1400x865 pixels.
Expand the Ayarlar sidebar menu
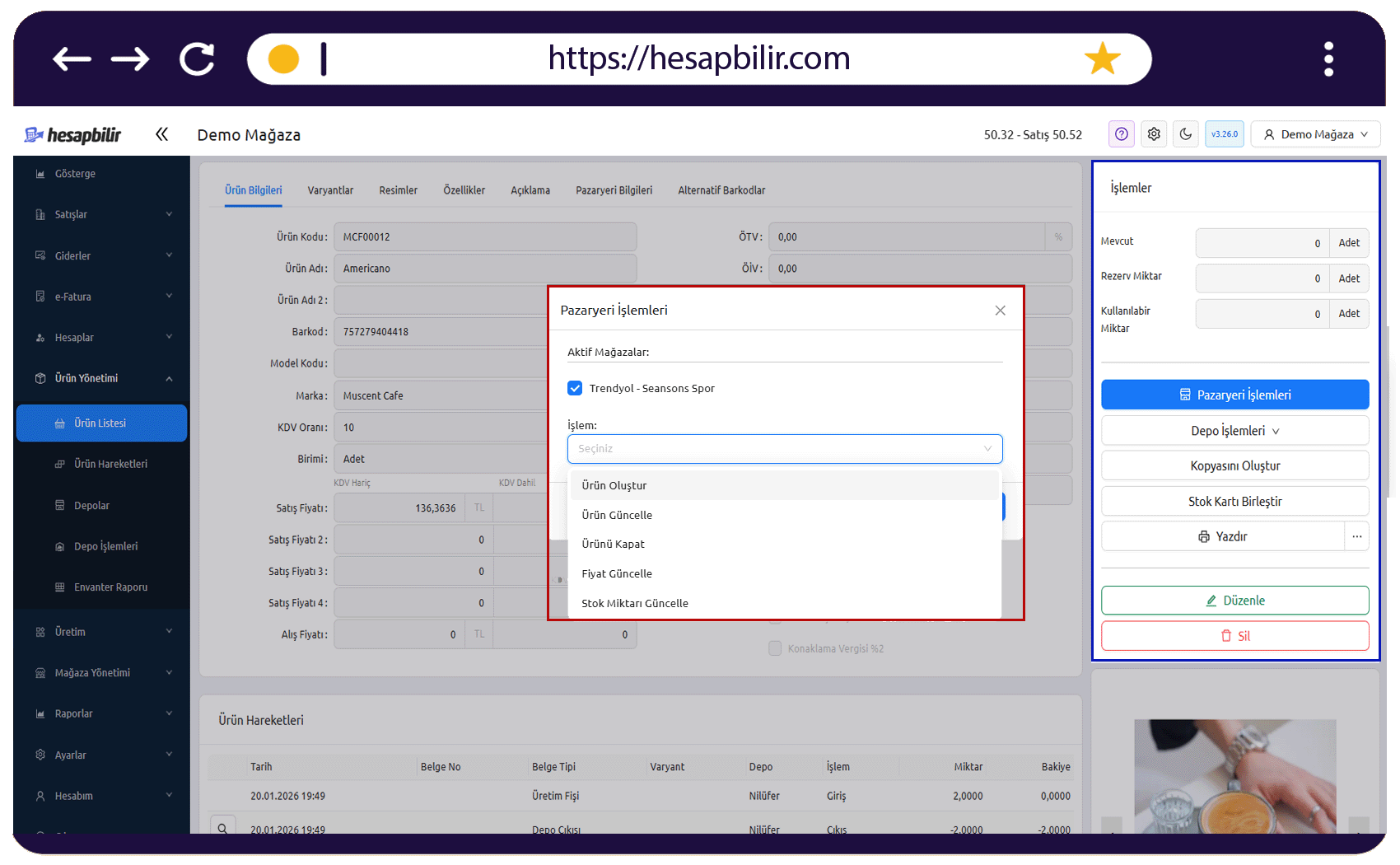click(102, 755)
